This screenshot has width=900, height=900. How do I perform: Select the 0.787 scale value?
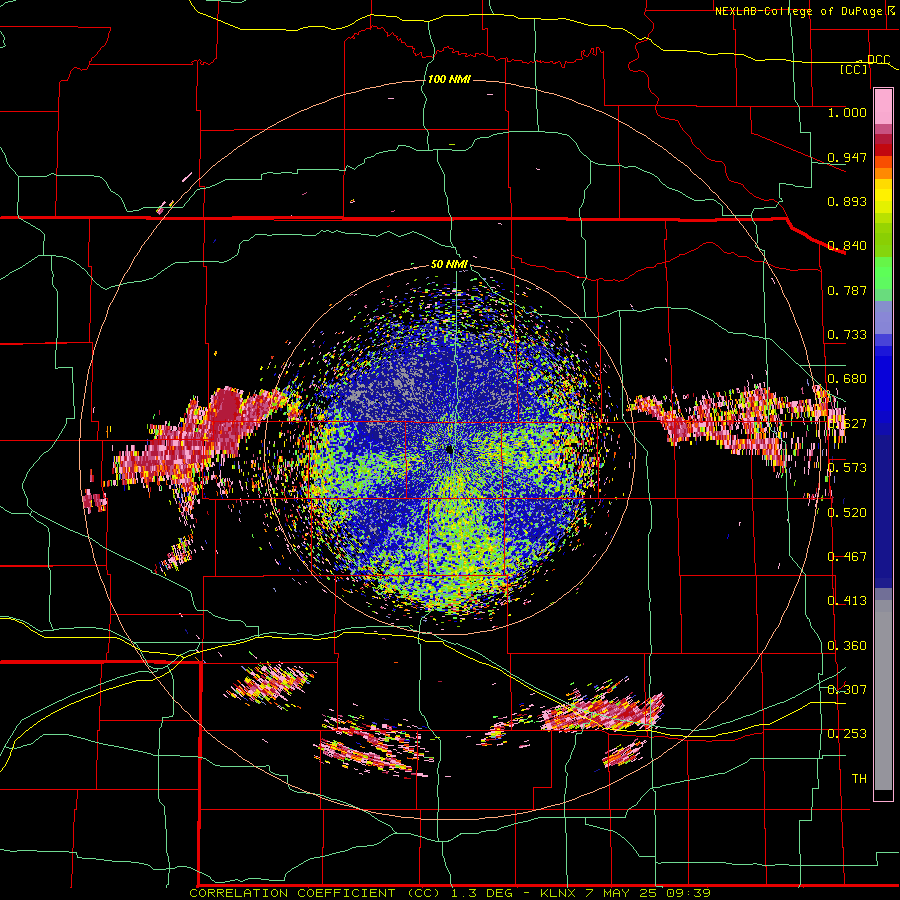pyautogui.click(x=847, y=290)
